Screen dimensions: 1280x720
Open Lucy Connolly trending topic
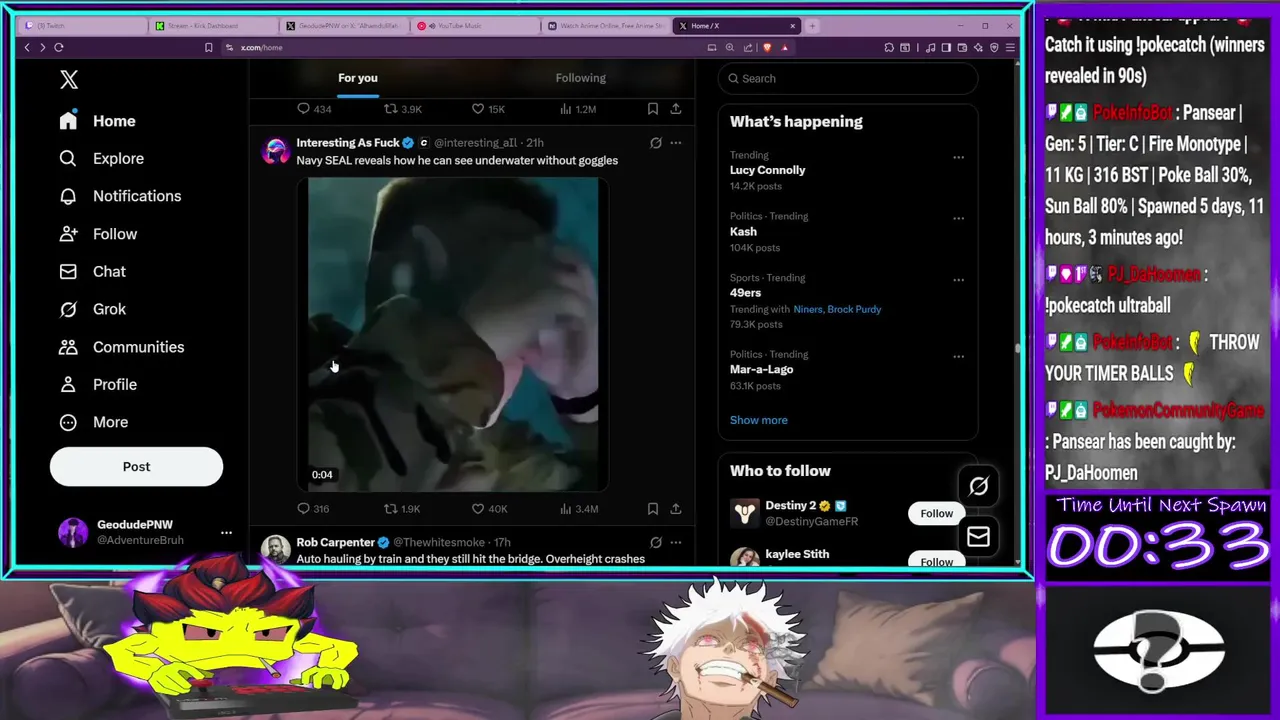pyautogui.click(x=767, y=170)
